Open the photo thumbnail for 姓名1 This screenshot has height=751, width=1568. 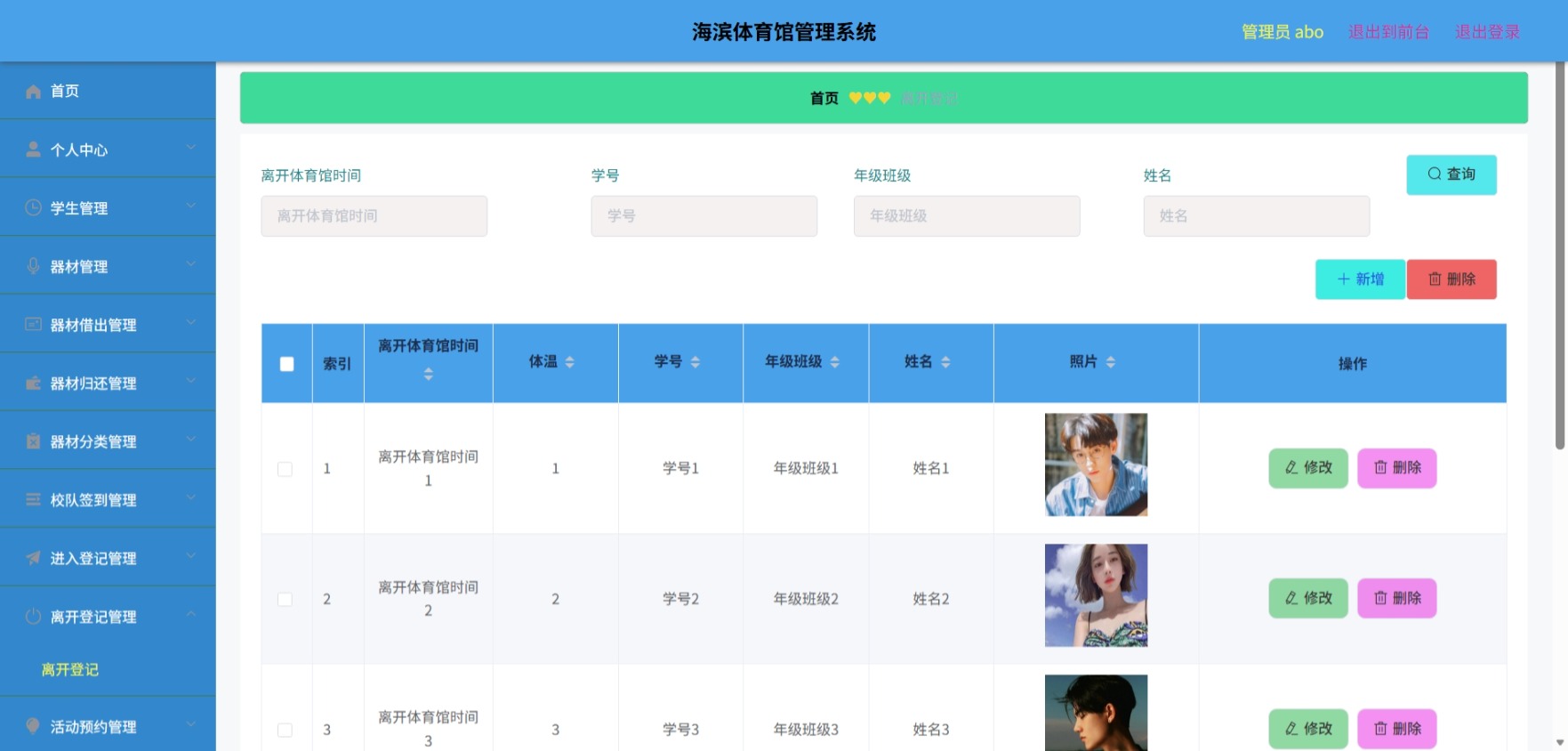click(x=1097, y=464)
